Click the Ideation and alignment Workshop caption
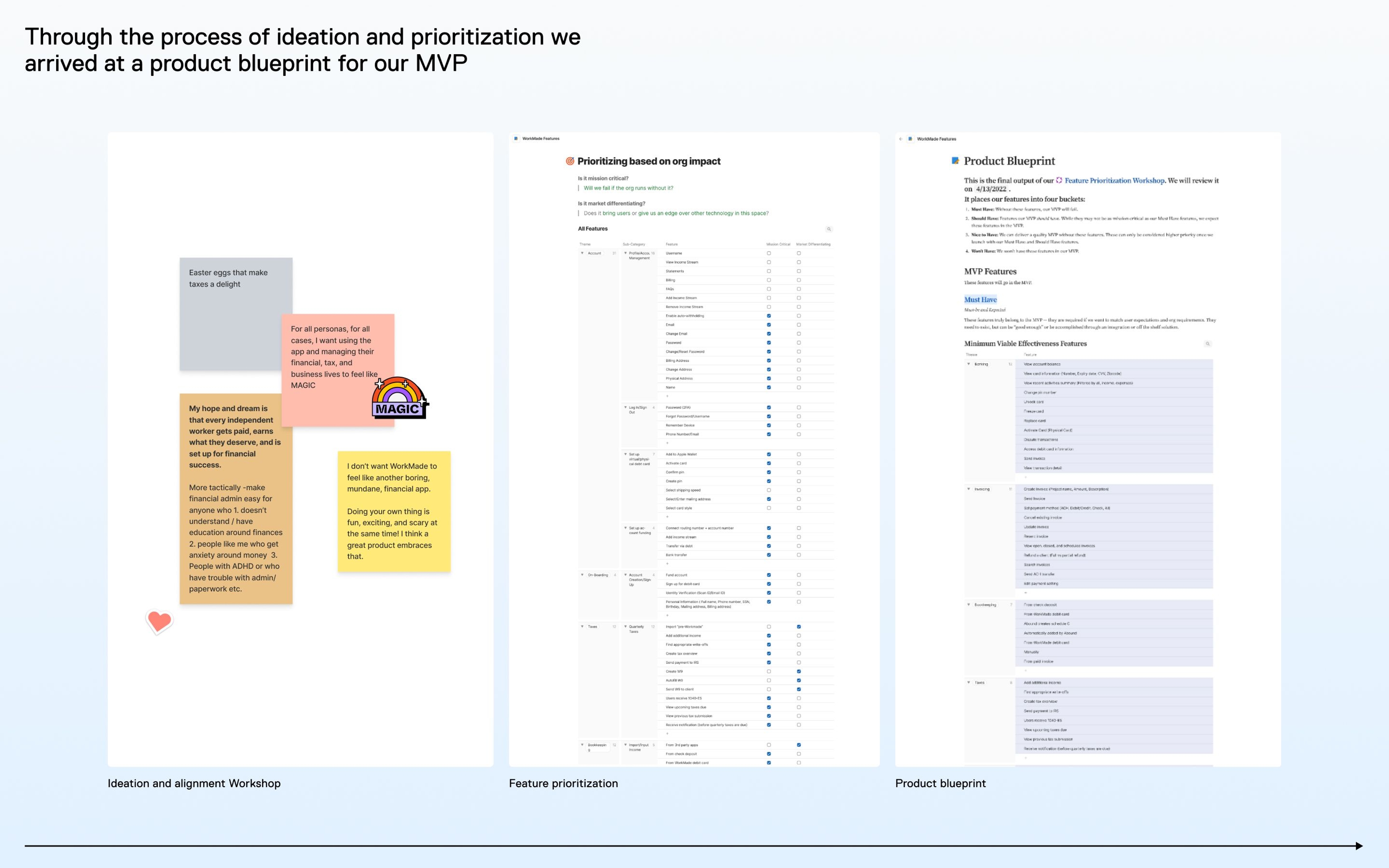The width and height of the screenshot is (1389, 868). [x=194, y=784]
